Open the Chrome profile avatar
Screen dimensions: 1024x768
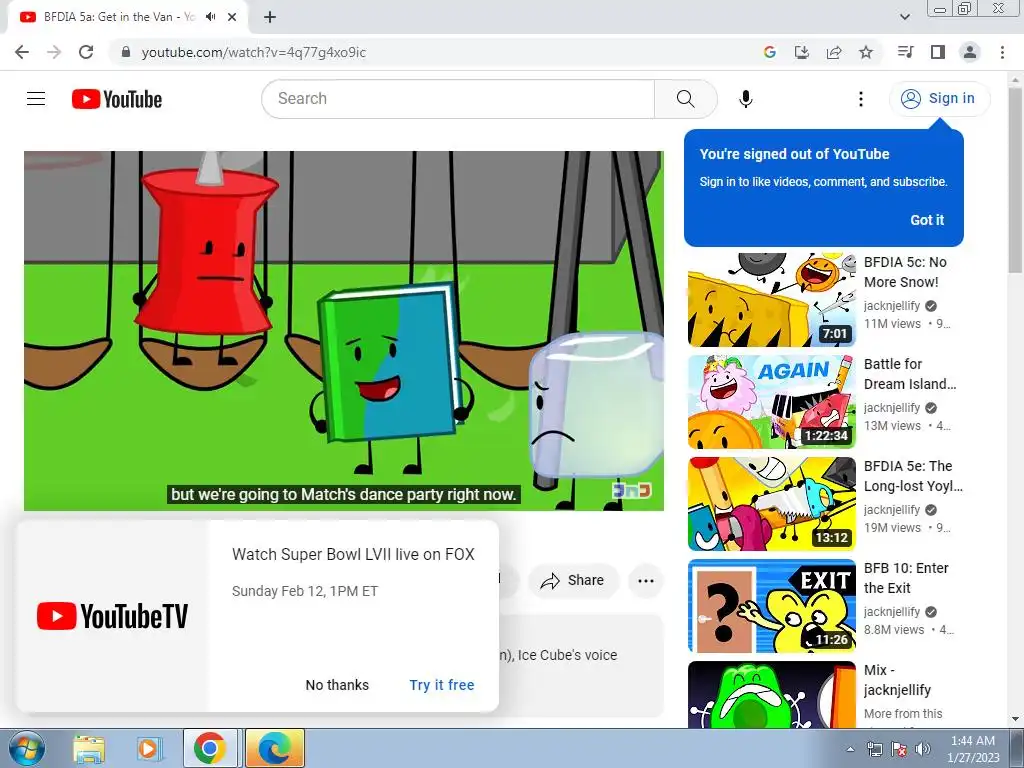[970, 52]
